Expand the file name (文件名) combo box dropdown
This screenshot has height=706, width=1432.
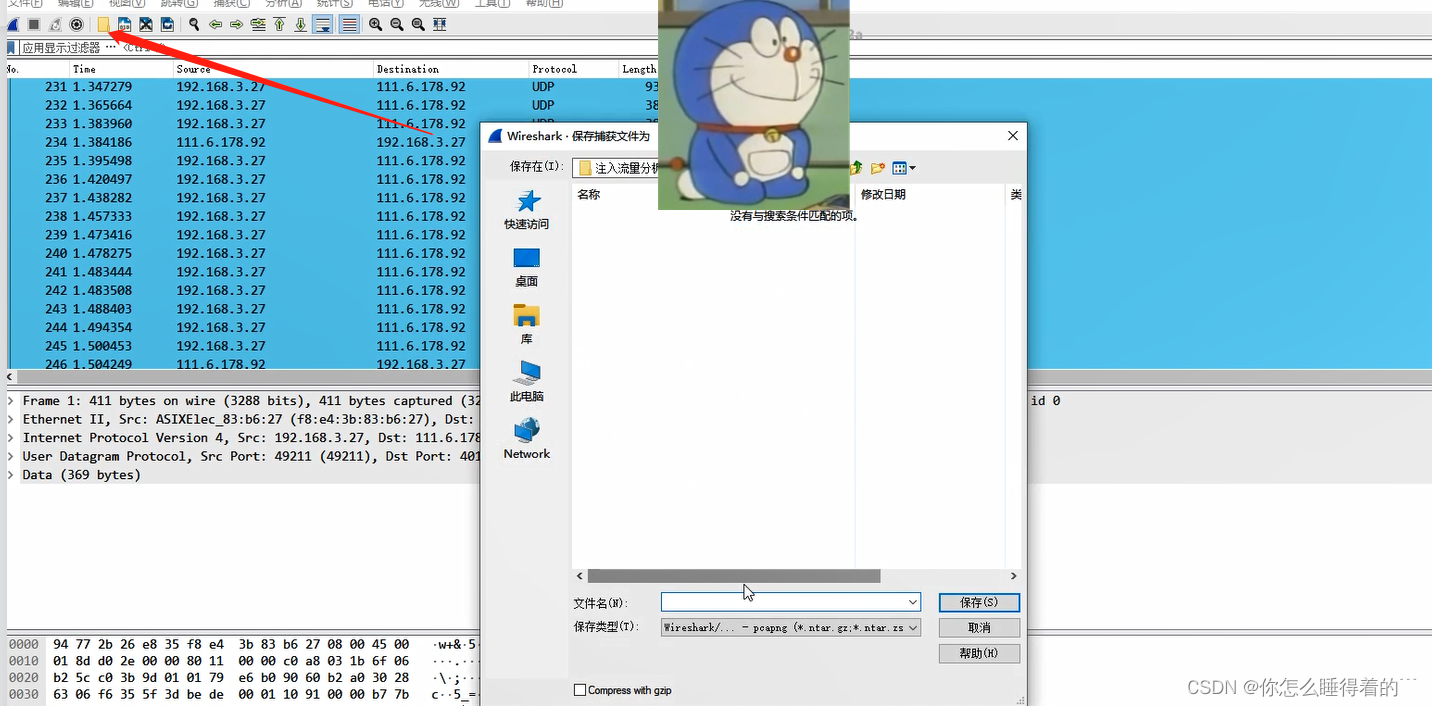pos(913,602)
